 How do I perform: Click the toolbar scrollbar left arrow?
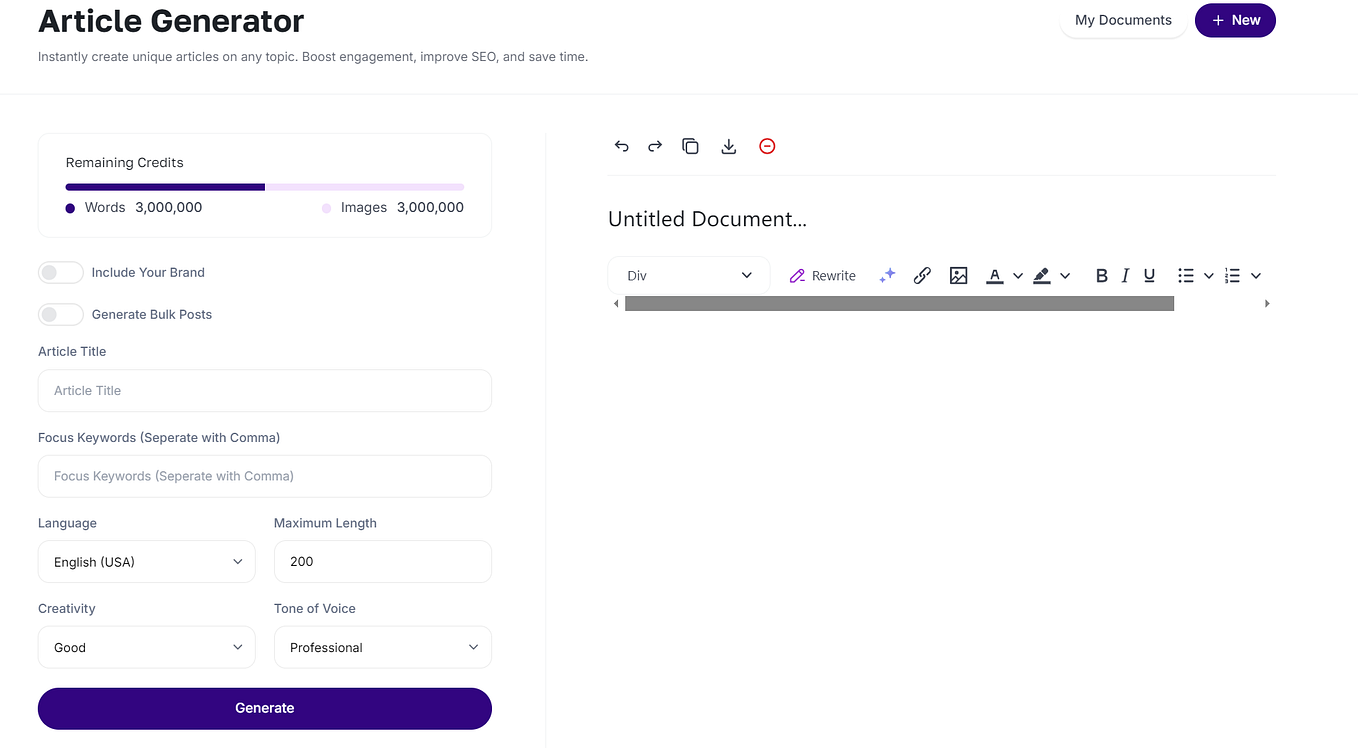pyautogui.click(x=616, y=303)
